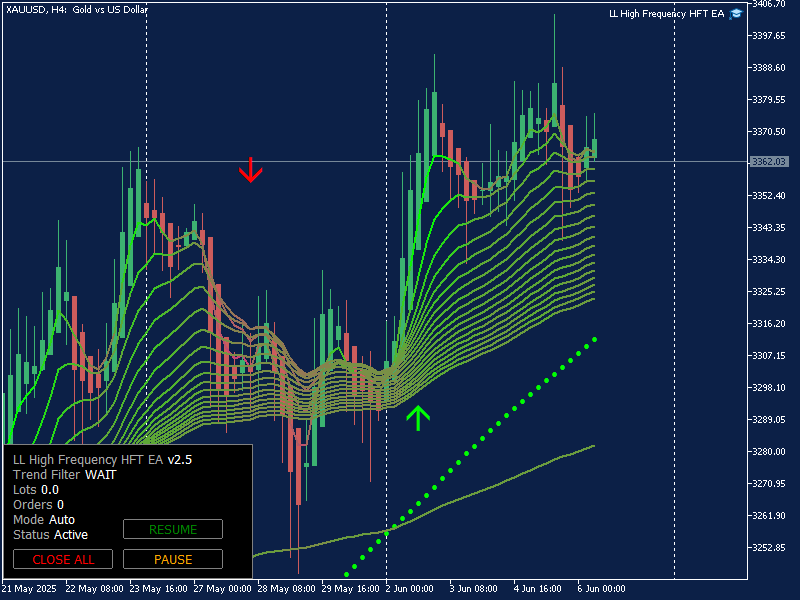Click the 2 Jun 00:00 time label
Image resolution: width=800 pixels, height=600 pixels.
410,588
